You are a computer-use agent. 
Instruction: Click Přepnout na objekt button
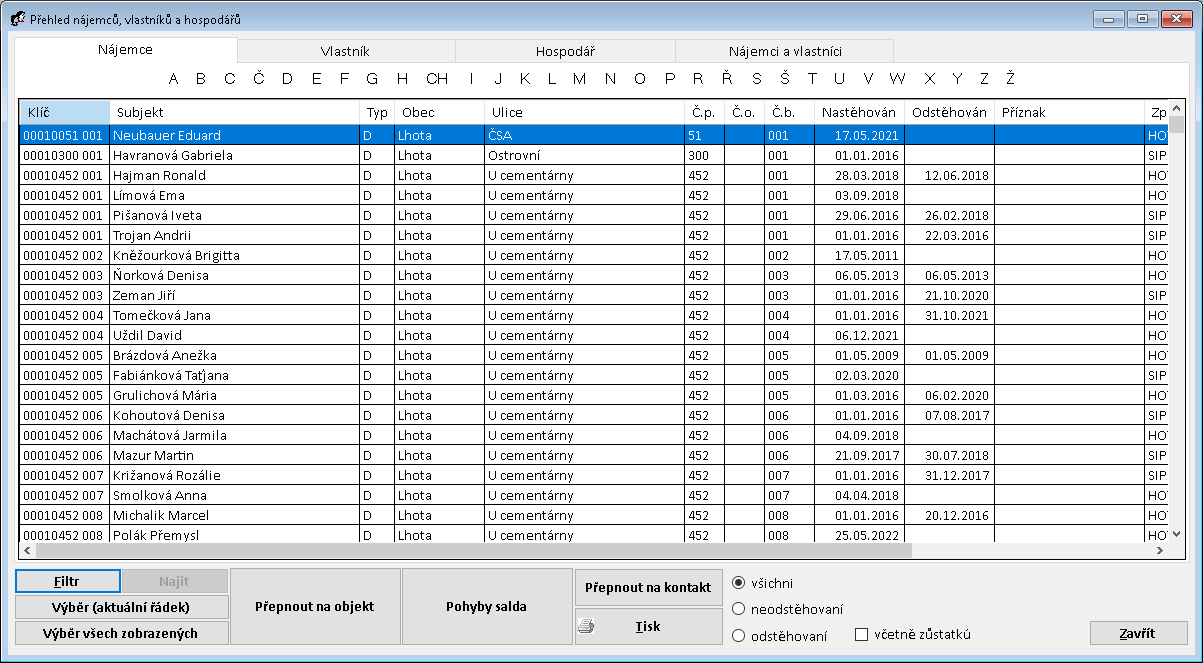point(315,606)
